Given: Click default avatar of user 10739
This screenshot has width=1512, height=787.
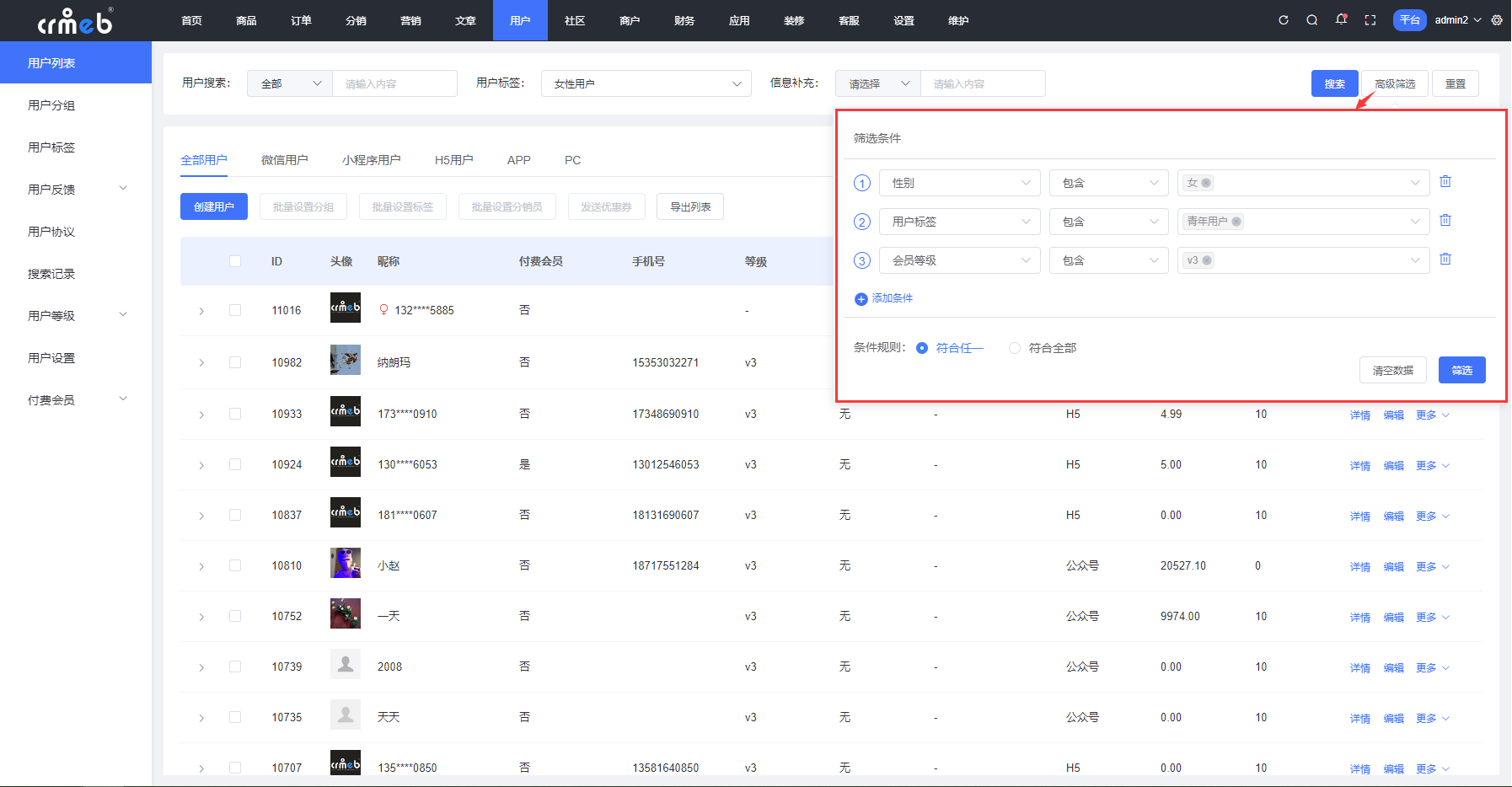Looking at the screenshot, I should click(346, 664).
